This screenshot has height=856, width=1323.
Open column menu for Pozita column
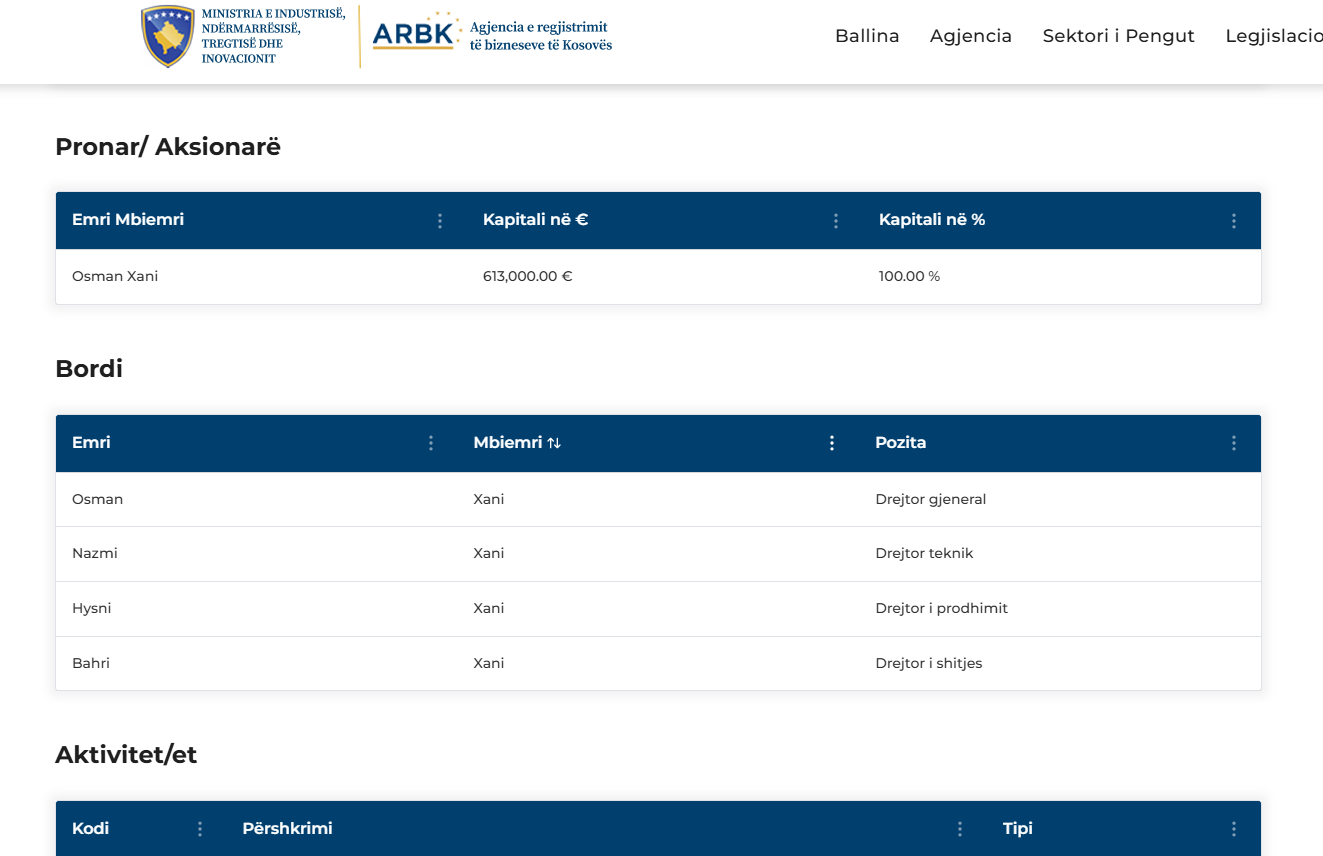[1233, 443]
